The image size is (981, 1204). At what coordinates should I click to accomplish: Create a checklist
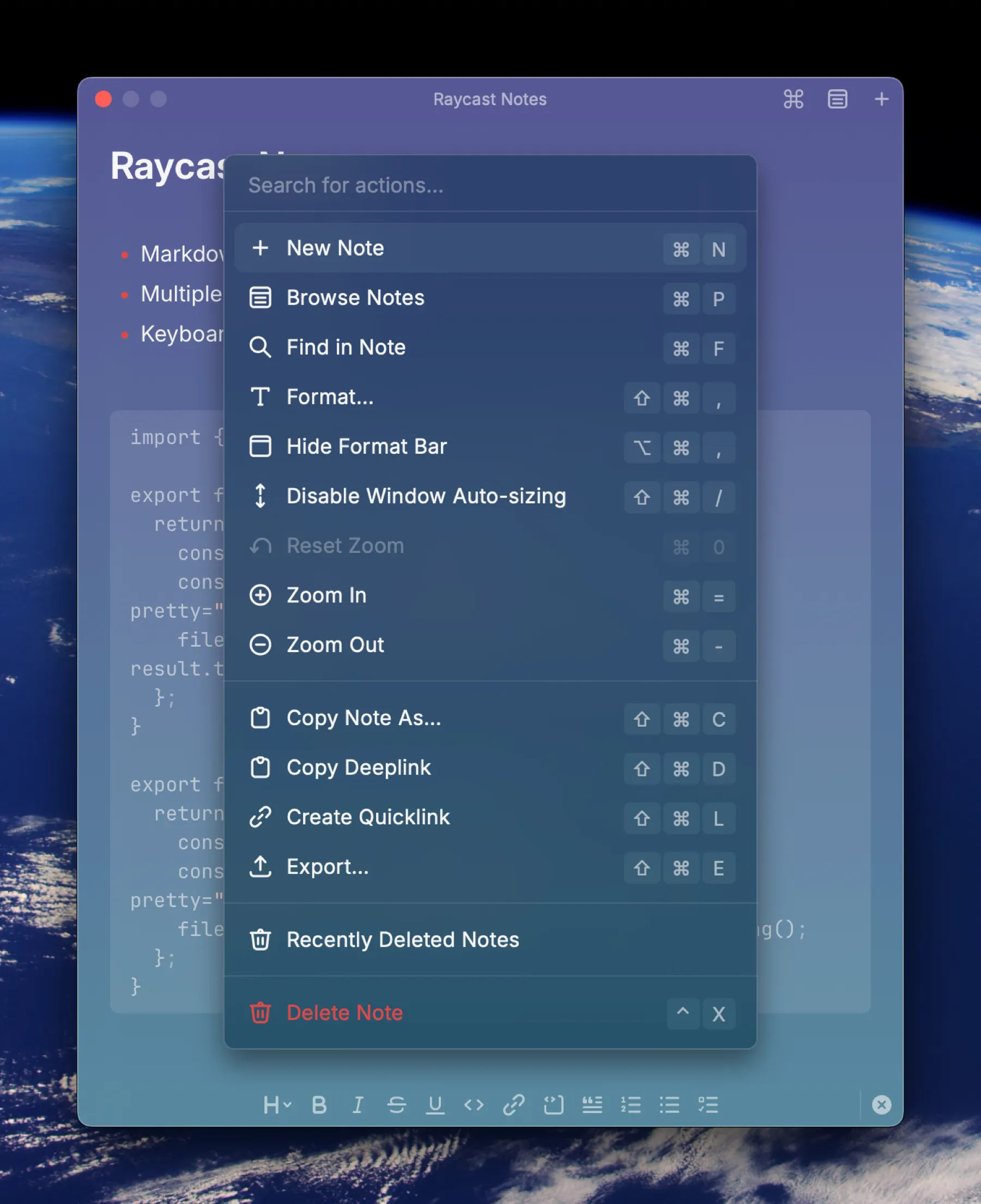[x=709, y=1105]
